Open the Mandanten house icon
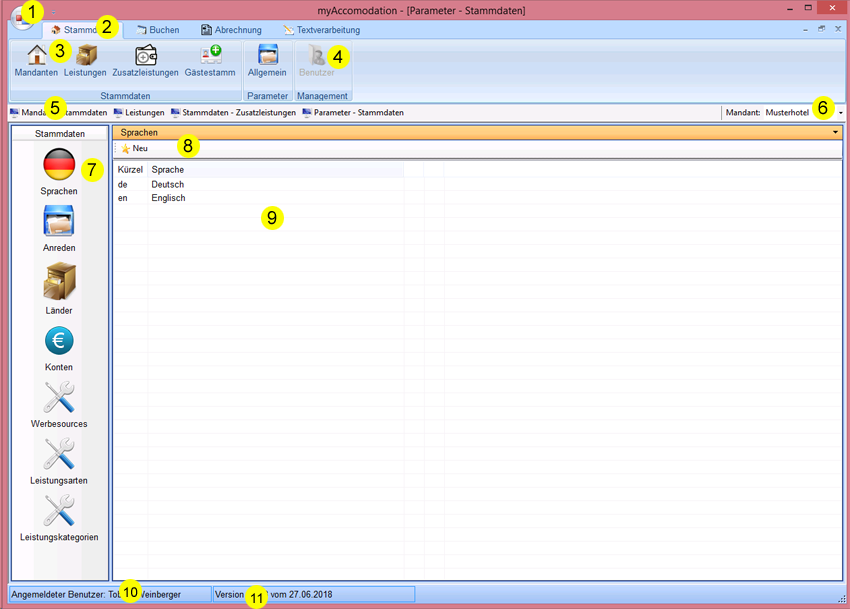This screenshot has width=850, height=609. click(x=36, y=56)
